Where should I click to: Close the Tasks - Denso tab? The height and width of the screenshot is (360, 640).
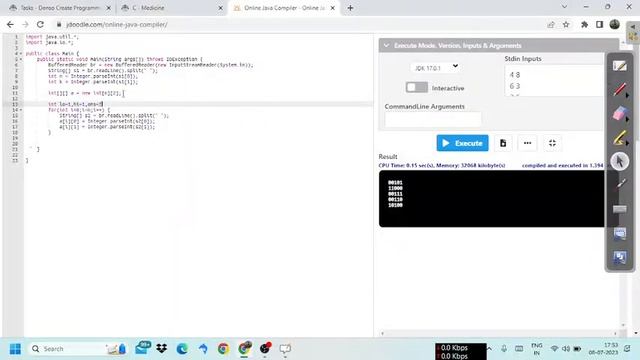[109, 8]
